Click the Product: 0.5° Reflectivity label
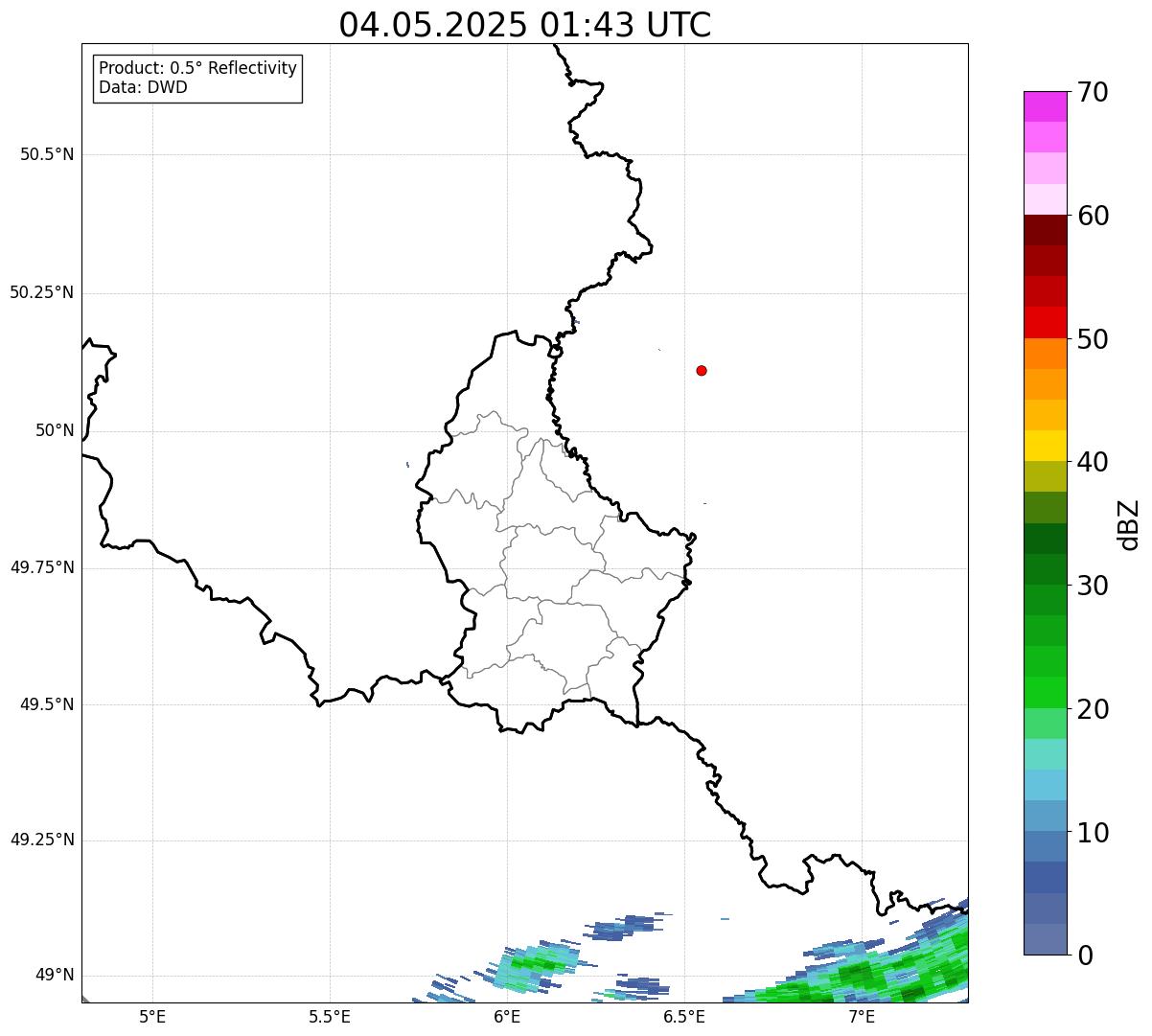 click(x=197, y=68)
